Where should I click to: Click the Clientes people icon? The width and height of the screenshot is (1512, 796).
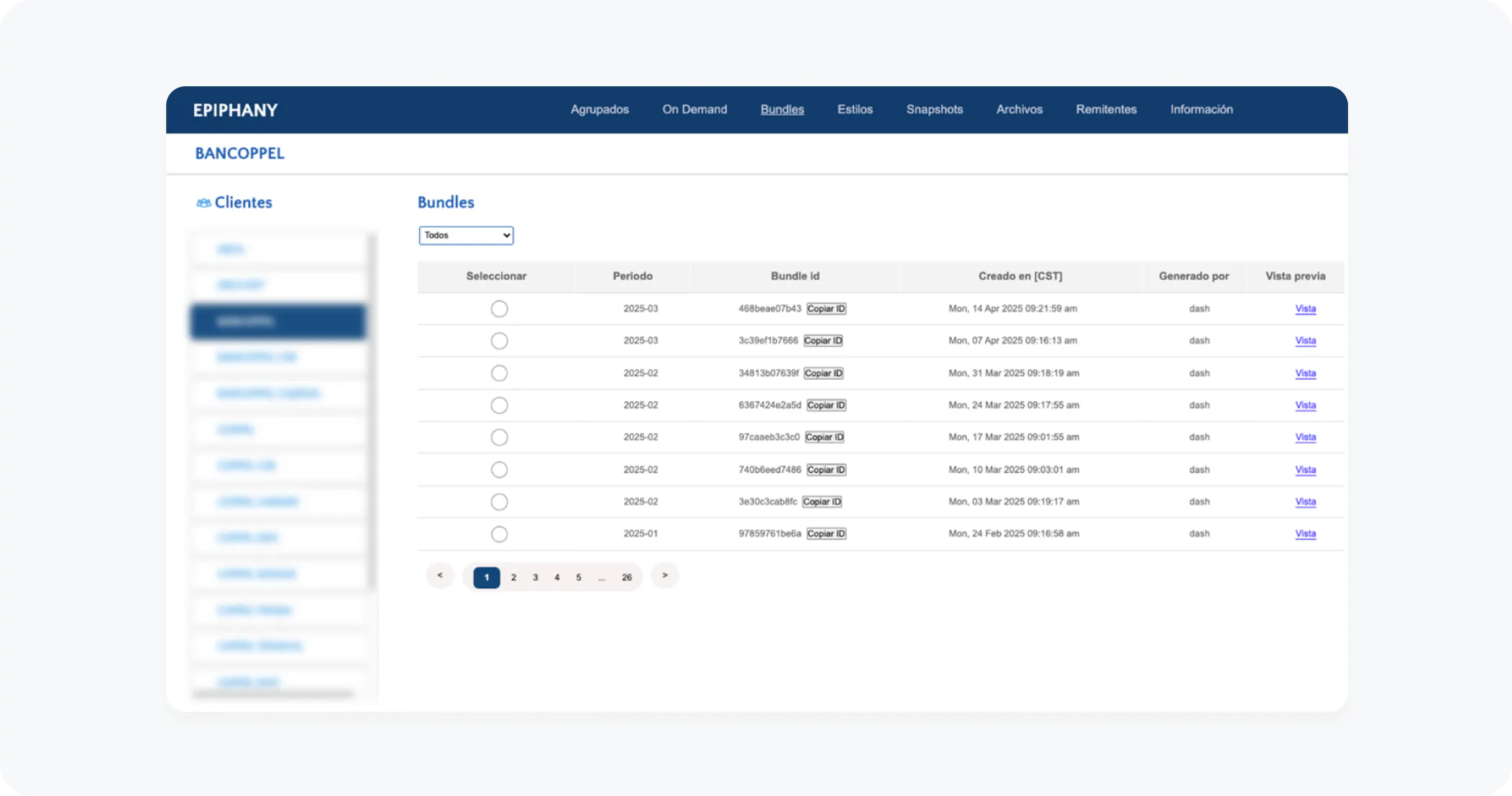(203, 203)
